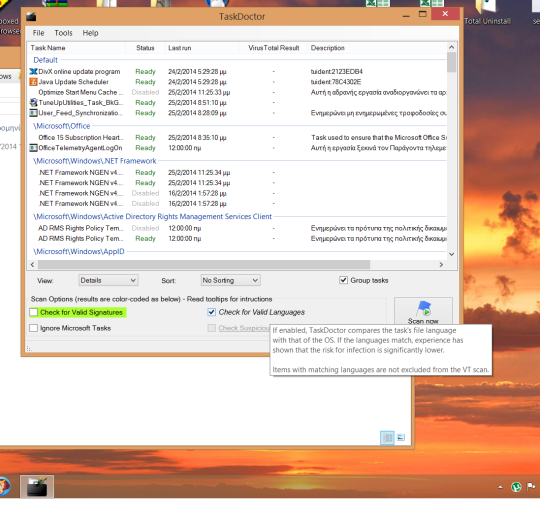540x517 pixels.
Task: Collapse the Active Directory Rights Management group
Action: pos(152,216)
